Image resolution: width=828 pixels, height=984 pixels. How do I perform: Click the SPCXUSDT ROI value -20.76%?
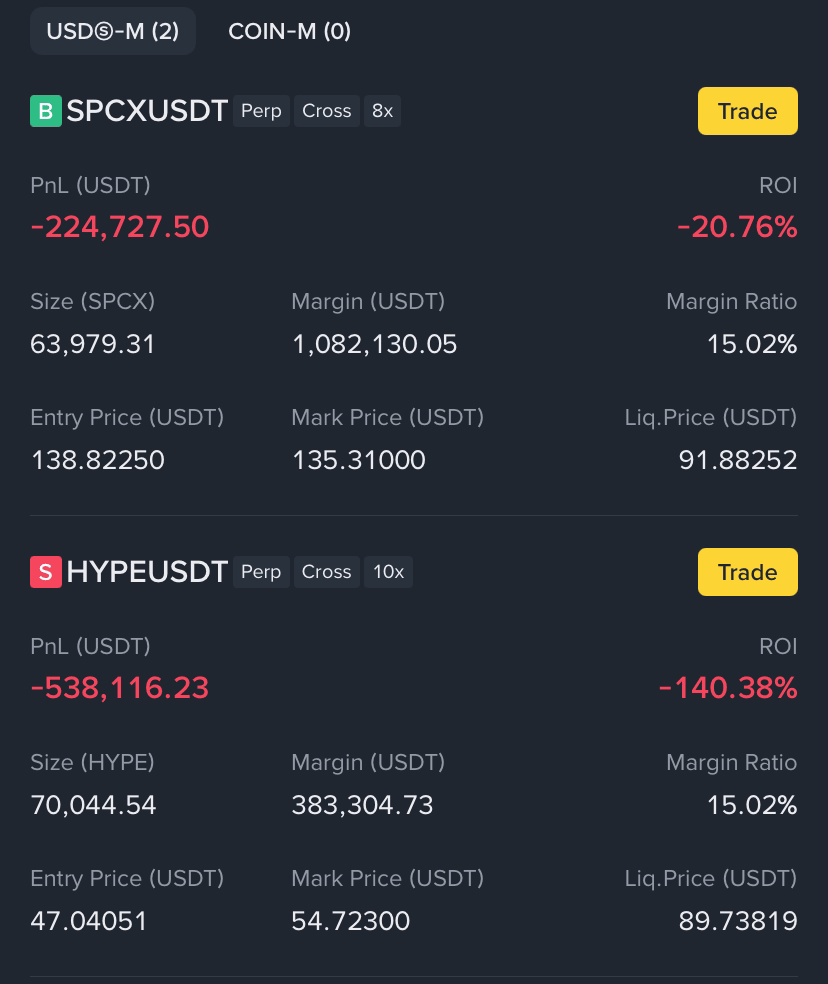pos(738,227)
